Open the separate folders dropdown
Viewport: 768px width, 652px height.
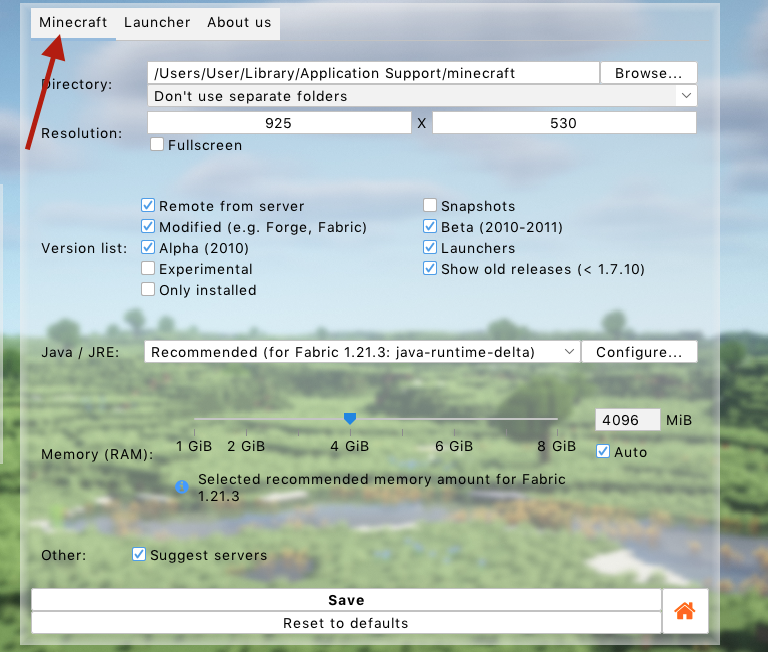[422, 96]
